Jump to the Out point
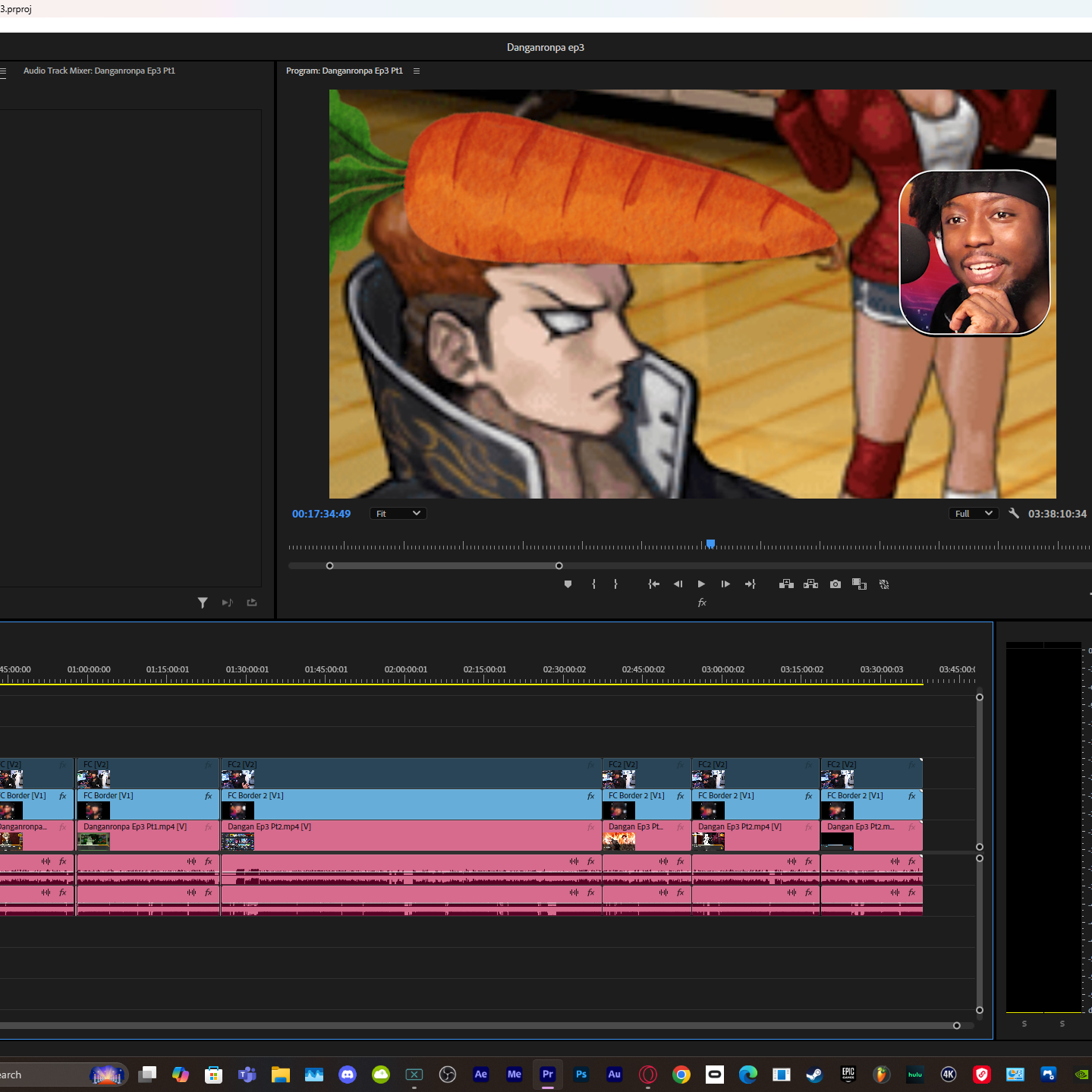Image resolution: width=1092 pixels, height=1092 pixels. 751,584
